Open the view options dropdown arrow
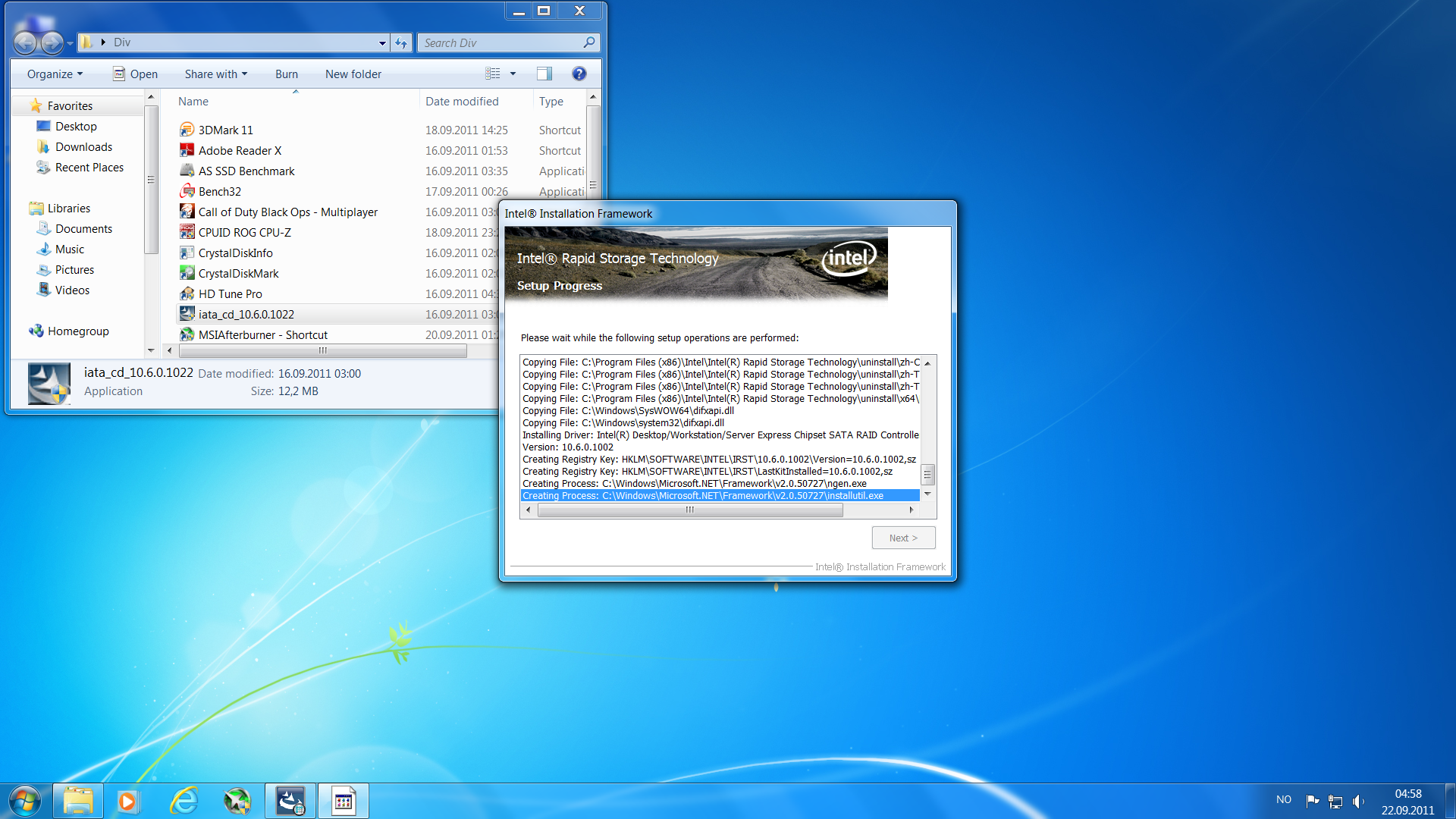Viewport: 1456px width, 819px height. pyautogui.click(x=513, y=74)
